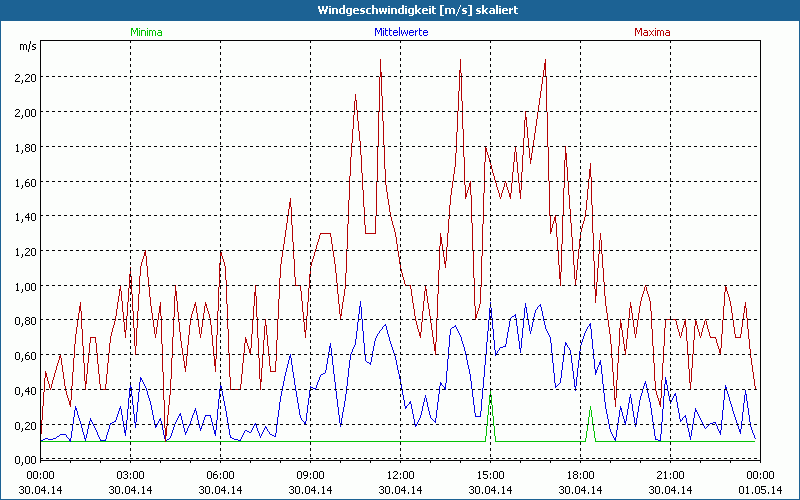Select the 09:00 time axis marker
This screenshot has height=500, width=800.
(x=311, y=475)
